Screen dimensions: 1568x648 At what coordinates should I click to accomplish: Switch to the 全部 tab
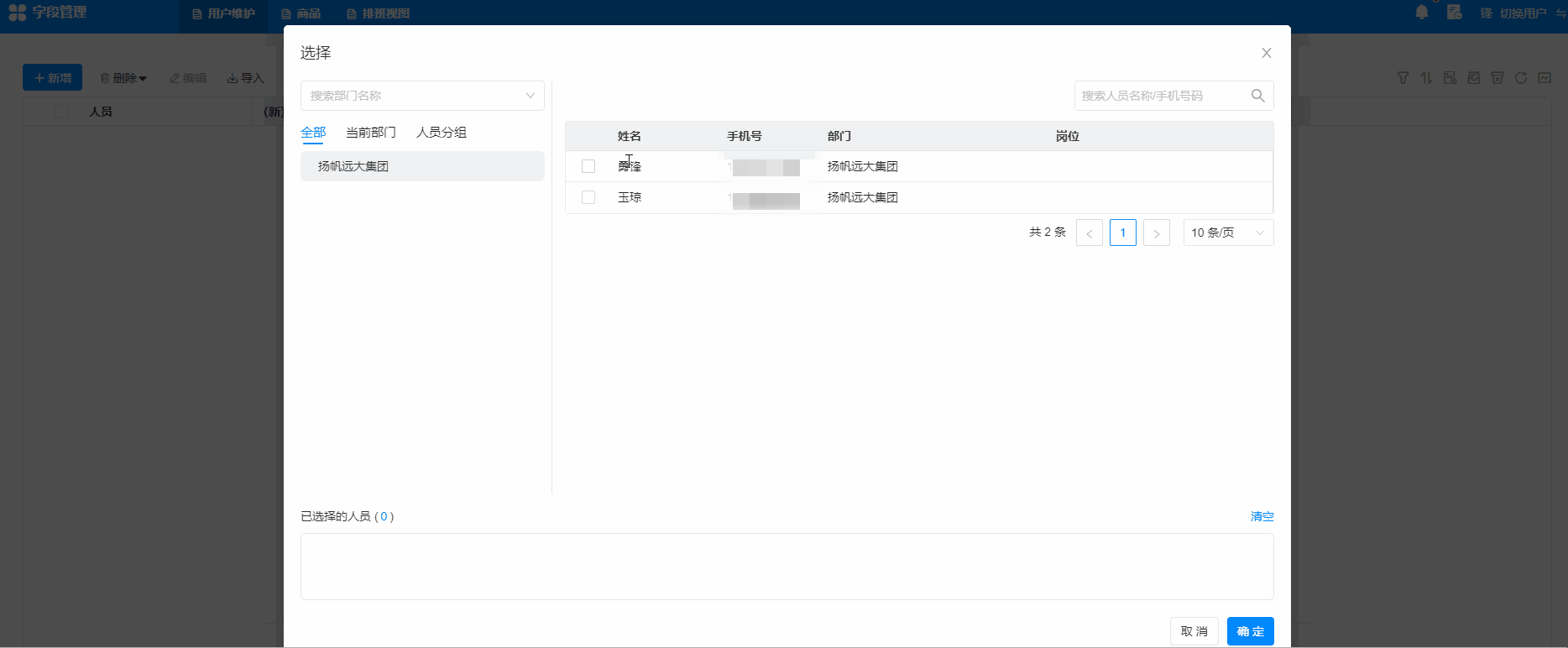tap(313, 133)
